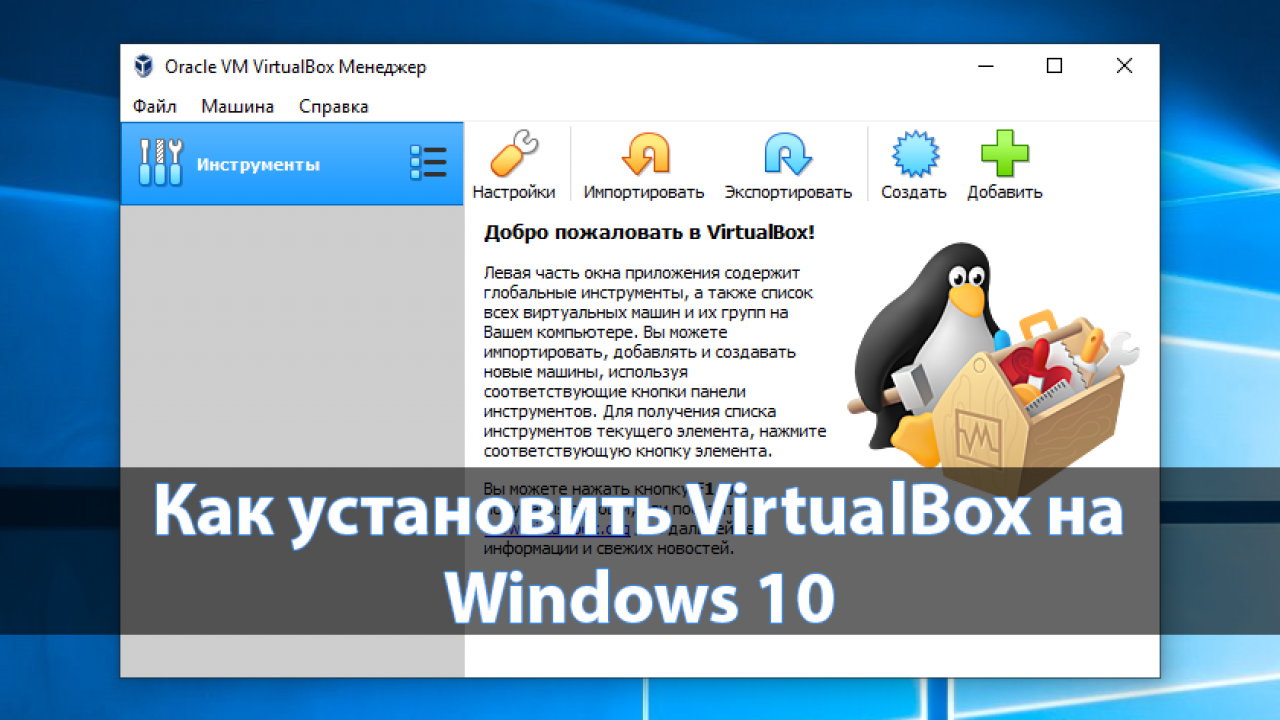Click the Импортировать arrow icon
The width and height of the screenshot is (1280, 720).
point(645,155)
